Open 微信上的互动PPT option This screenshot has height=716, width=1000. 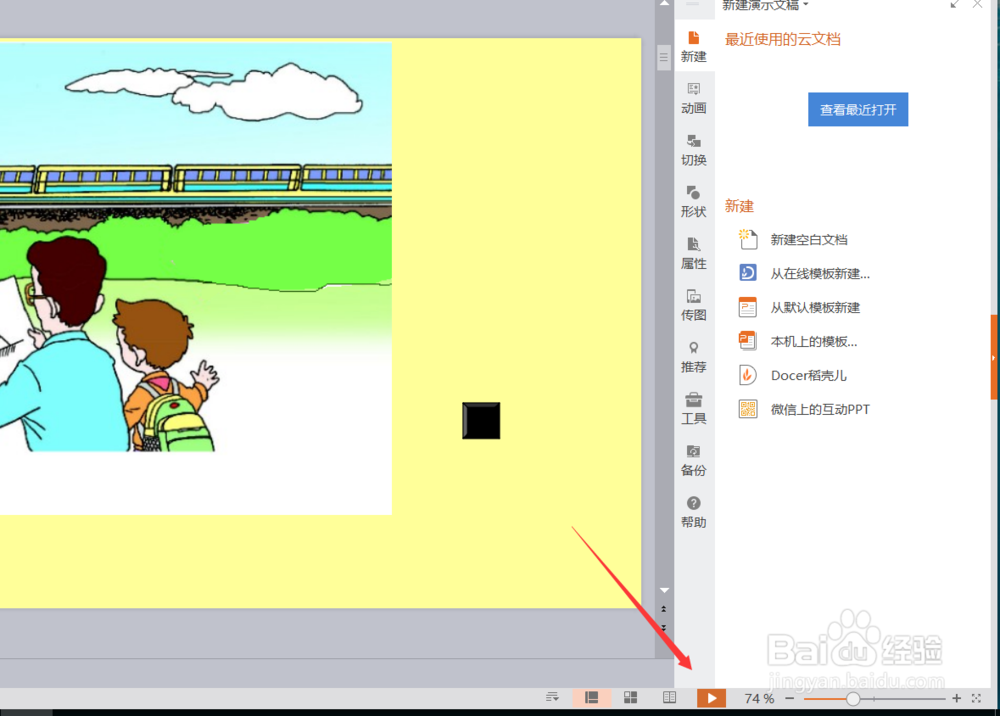click(804, 409)
